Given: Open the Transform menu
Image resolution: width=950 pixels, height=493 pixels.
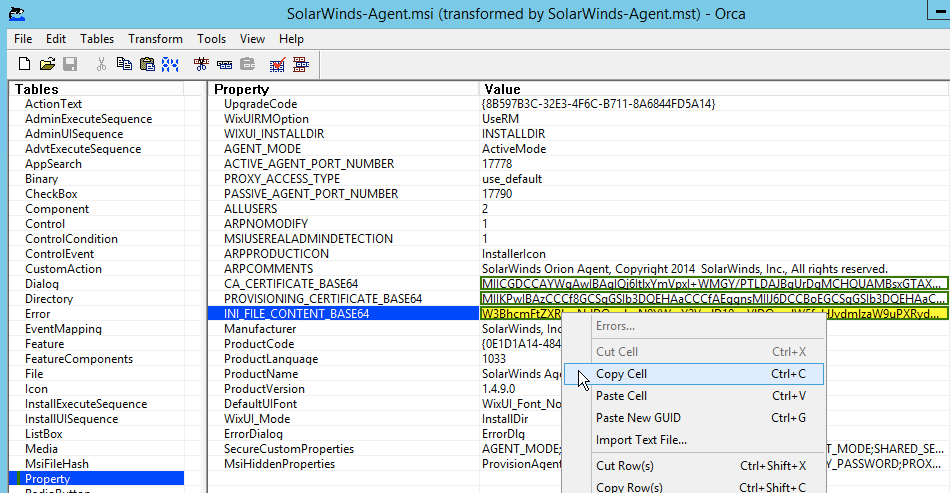Looking at the screenshot, I should click(x=155, y=39).
